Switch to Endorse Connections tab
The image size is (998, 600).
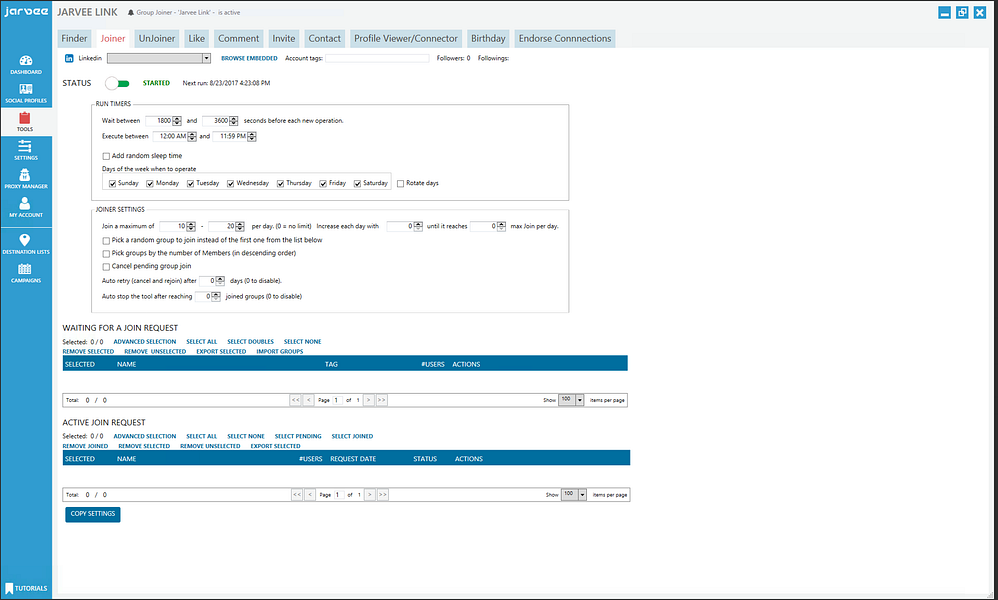point(565,38)
